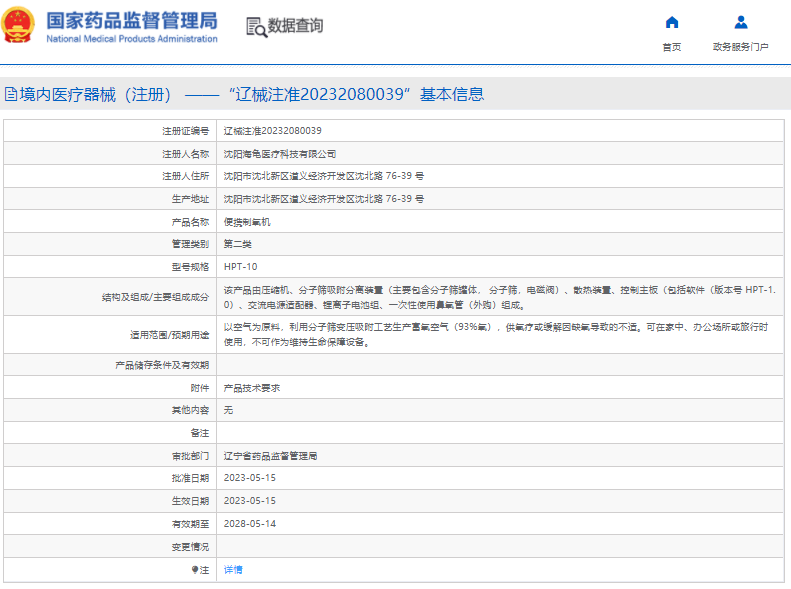Go to 首页 link
791x589 pixels.
click(x=671, y=47)
